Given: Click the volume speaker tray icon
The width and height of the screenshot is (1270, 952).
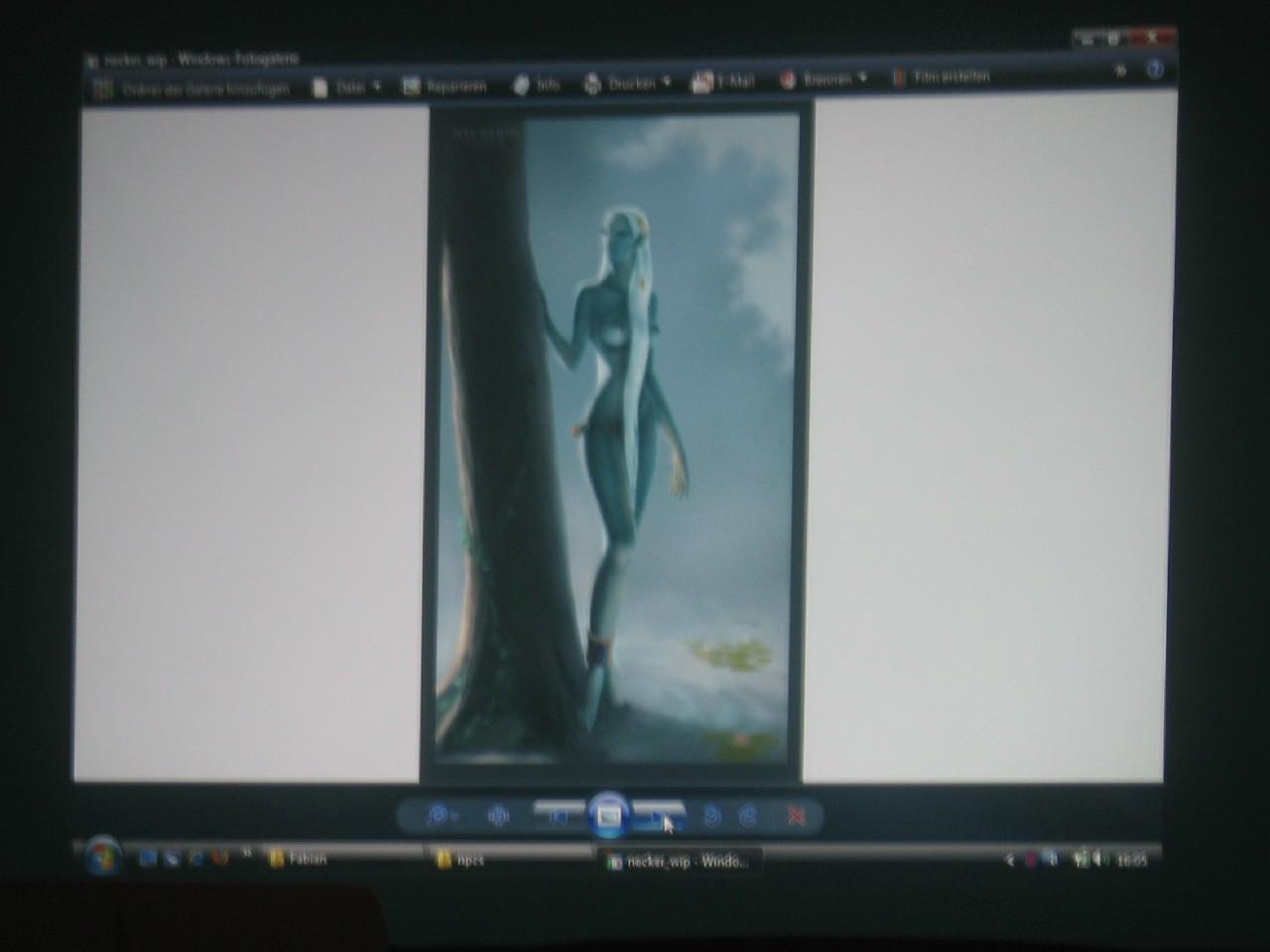Looking at the screenshot, I should pyautogui.click(x=1100, y=859).
